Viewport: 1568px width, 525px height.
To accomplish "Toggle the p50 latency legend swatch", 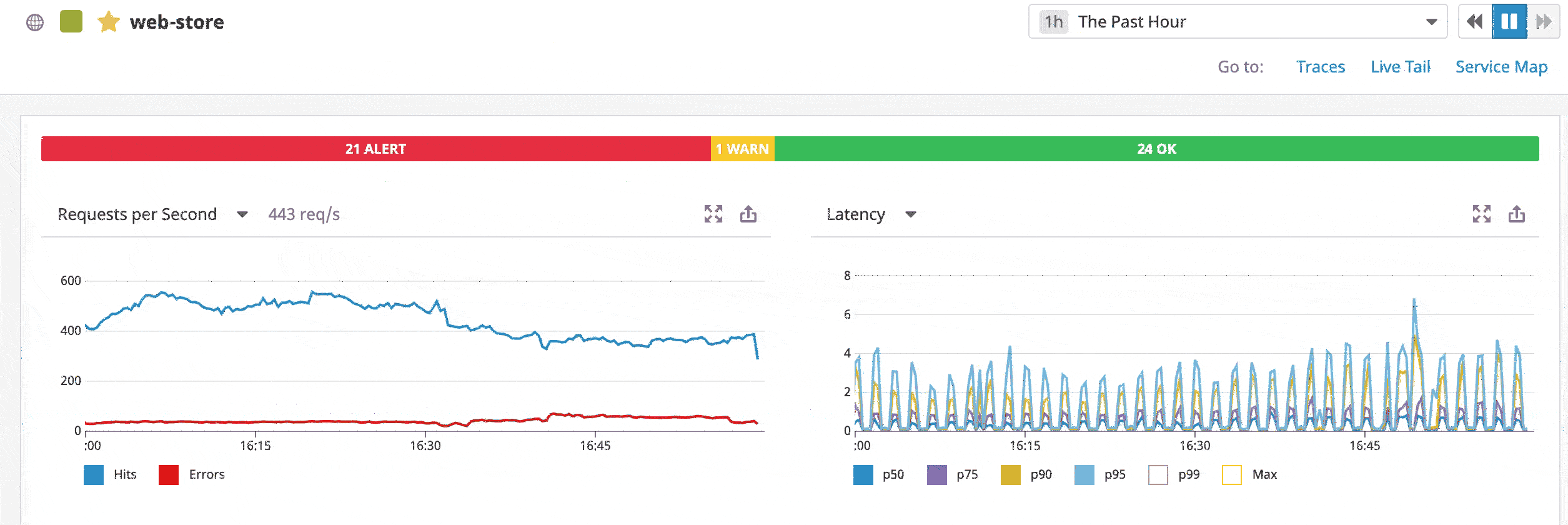I will click(x=863, y=475).
